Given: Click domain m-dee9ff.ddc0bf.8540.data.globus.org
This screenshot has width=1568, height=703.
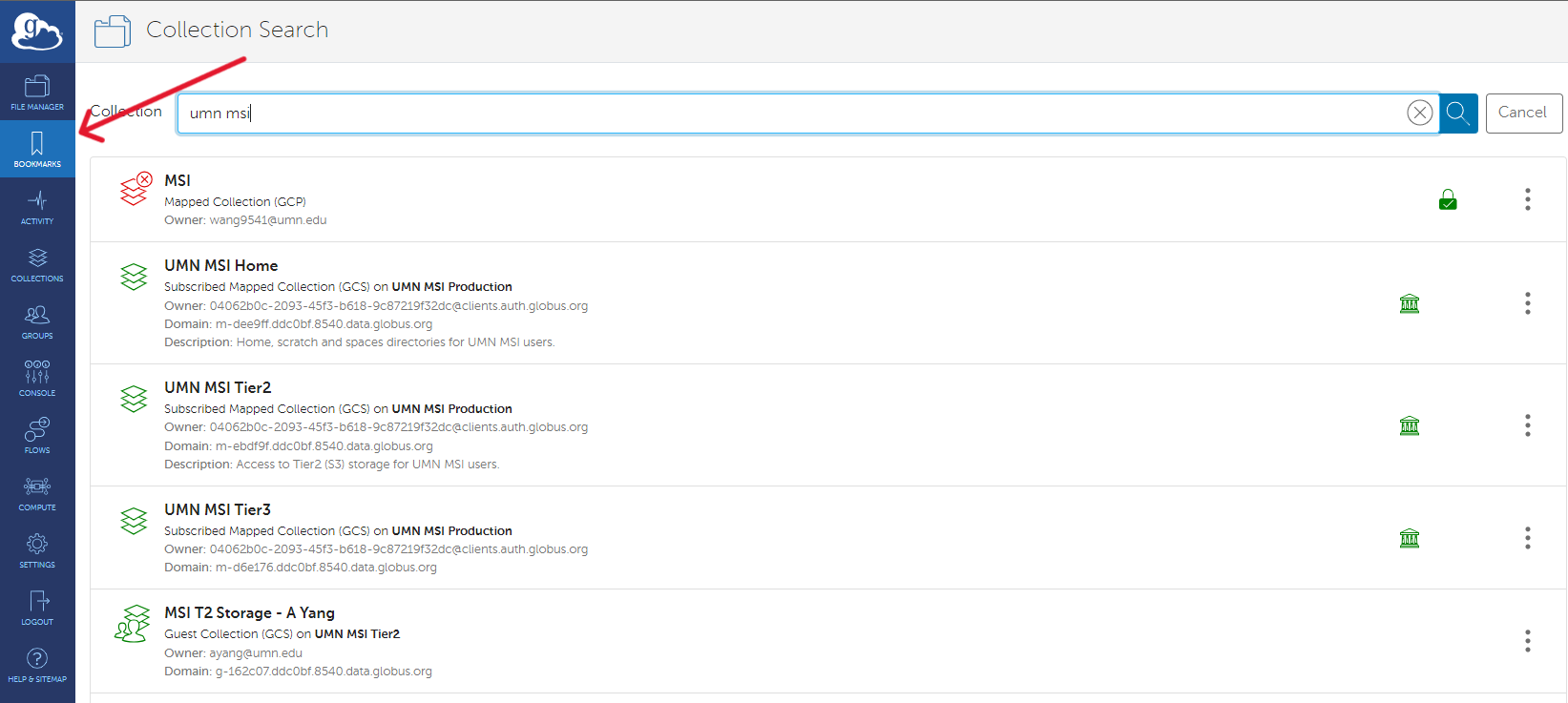Looking at the screenshot, I should click(x=324, y=324).
